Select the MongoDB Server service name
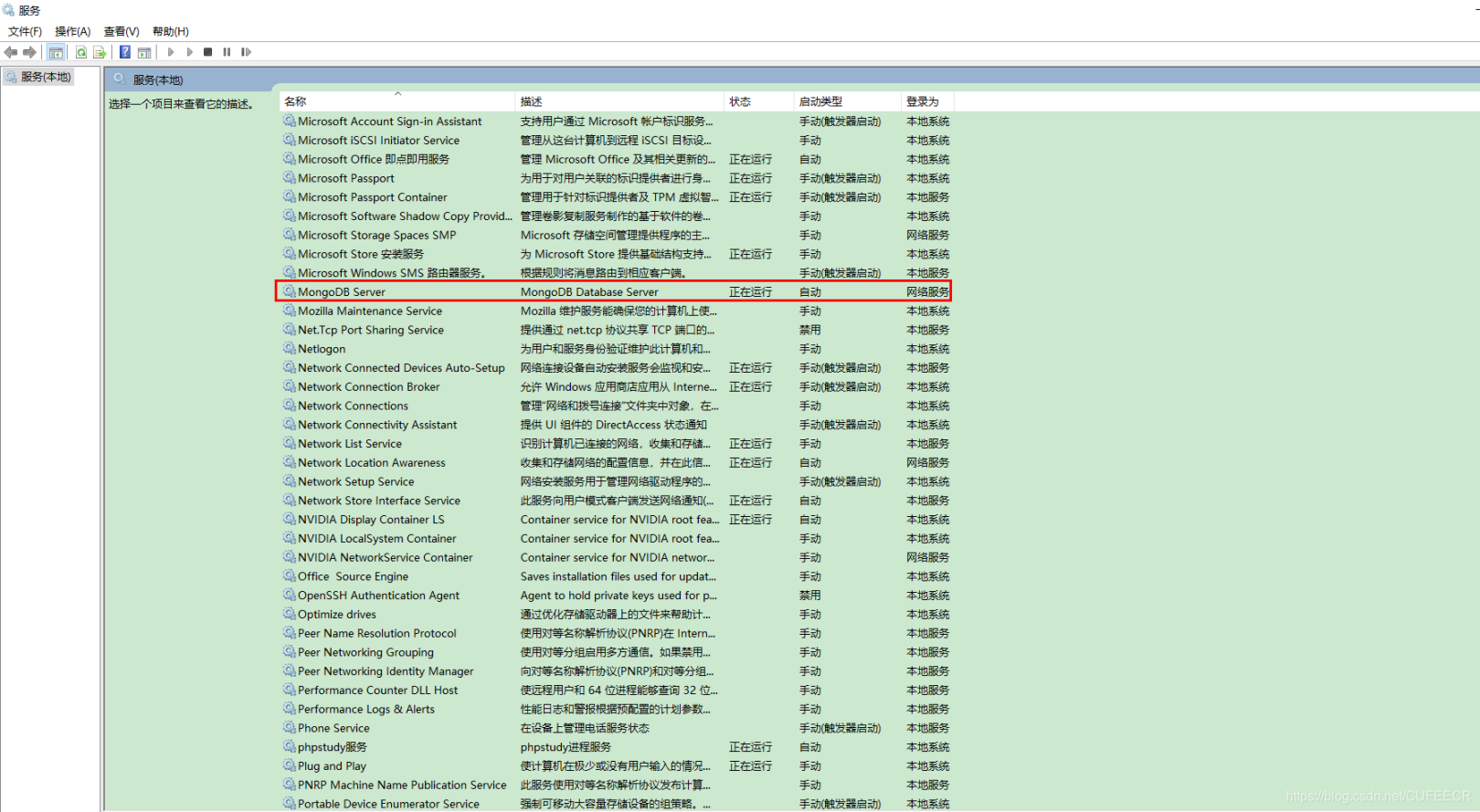This screenshot has width=1480, height=812. (342, 292)
